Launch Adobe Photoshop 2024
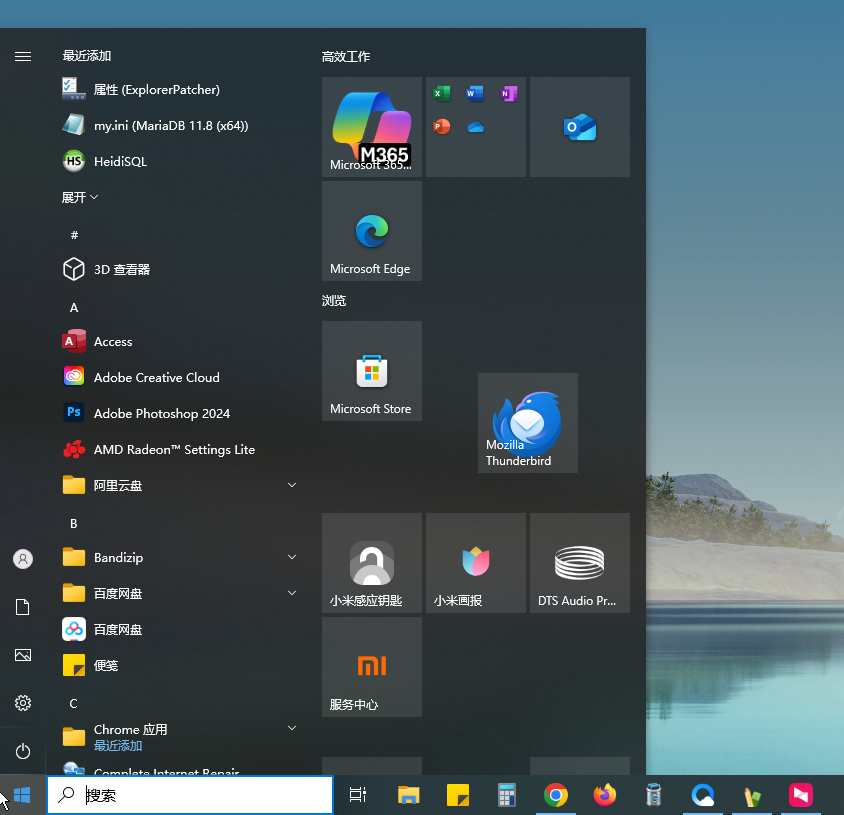Screen dimensions: 844x815 (x=180, y=413)
